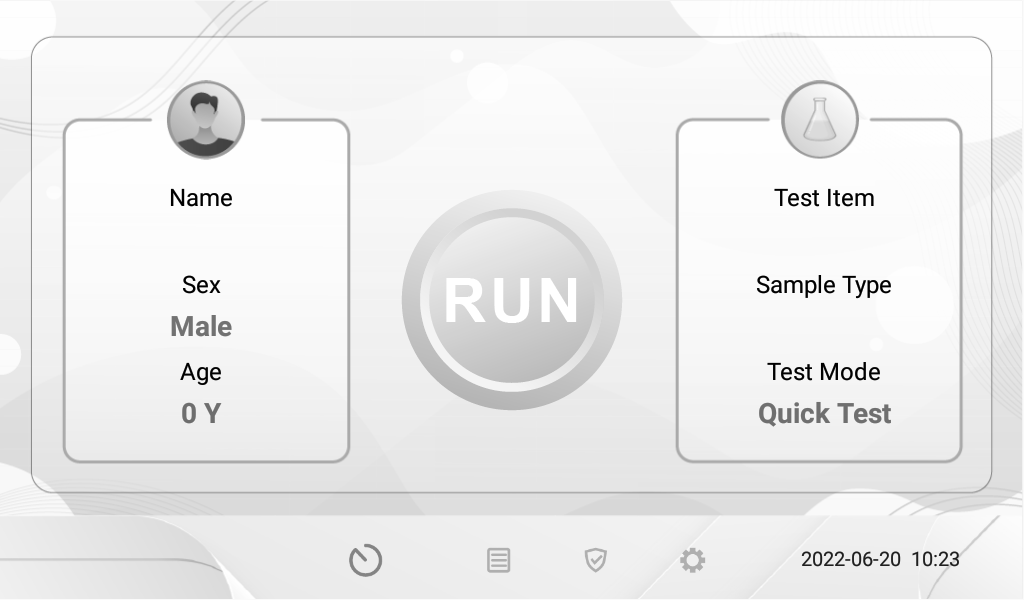The height and width of the screenshot is (600, 1024).
Task: Open the records list icon
Action: click(498, 560)
